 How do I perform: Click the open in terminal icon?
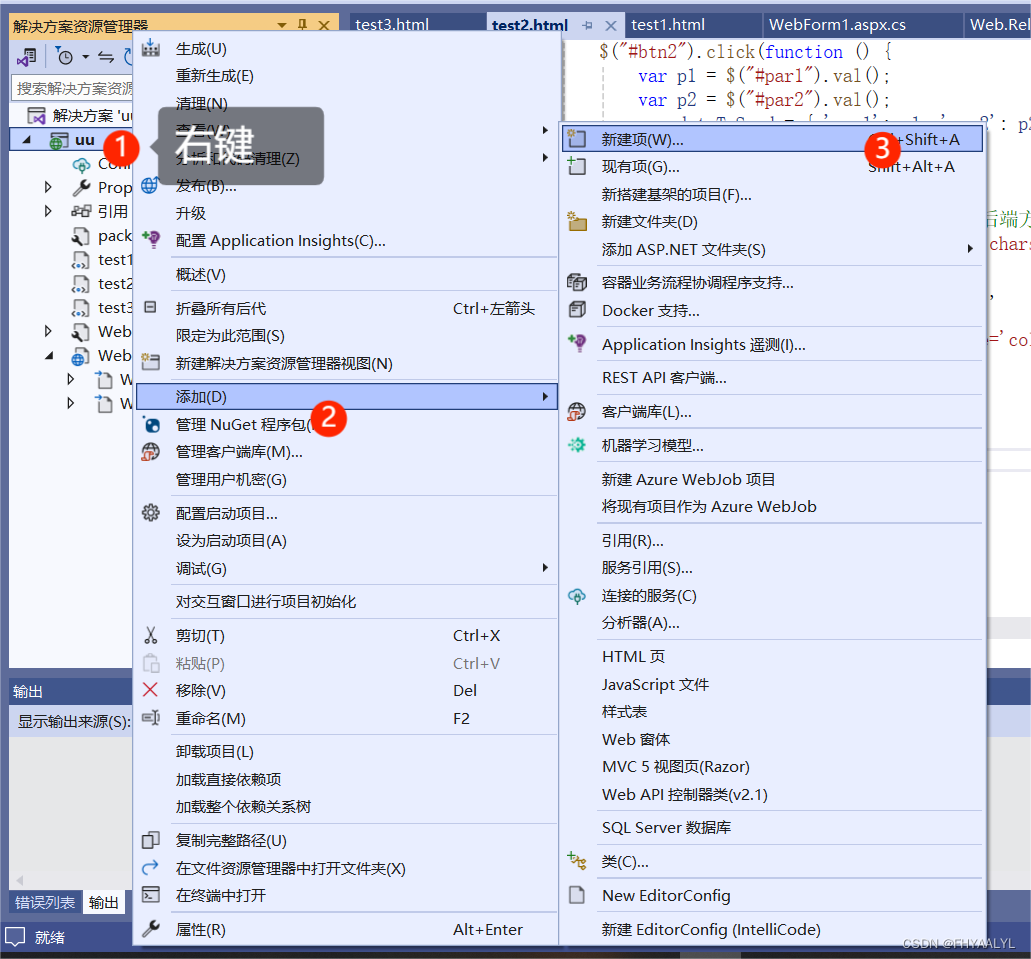coord(151,895)
